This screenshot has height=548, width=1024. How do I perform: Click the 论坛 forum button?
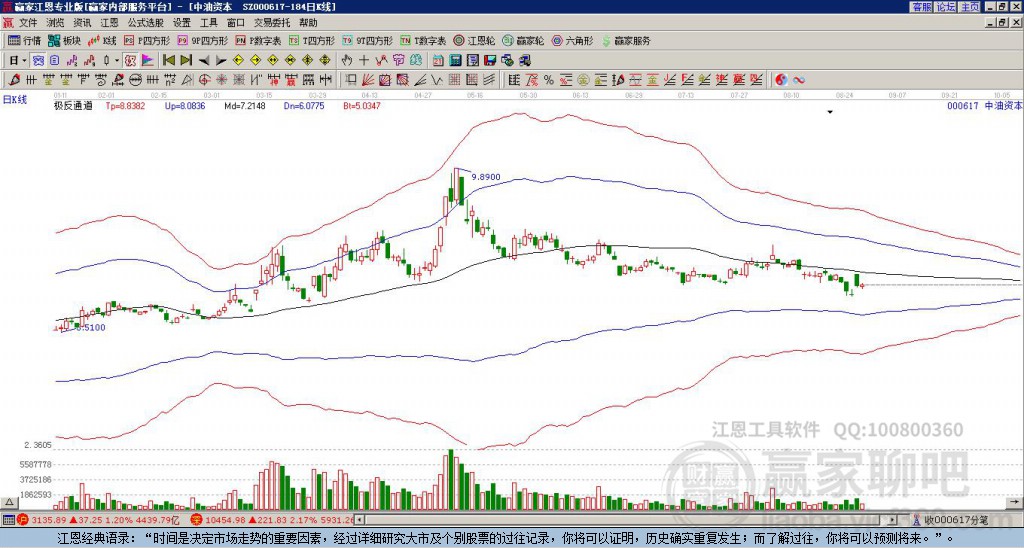[946, 7]
